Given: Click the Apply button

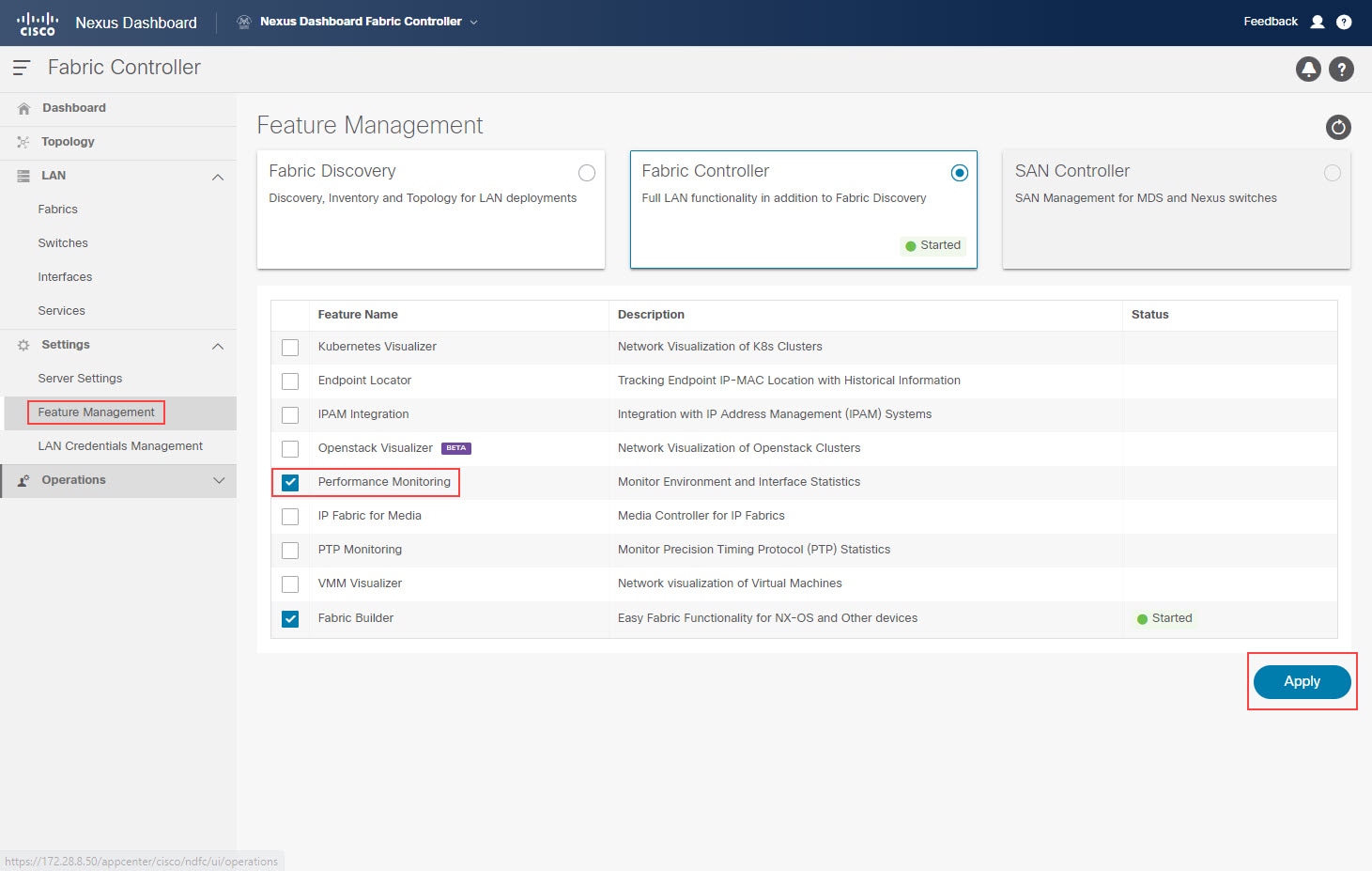Looking at the screenshot, I should click(1302, 681).
